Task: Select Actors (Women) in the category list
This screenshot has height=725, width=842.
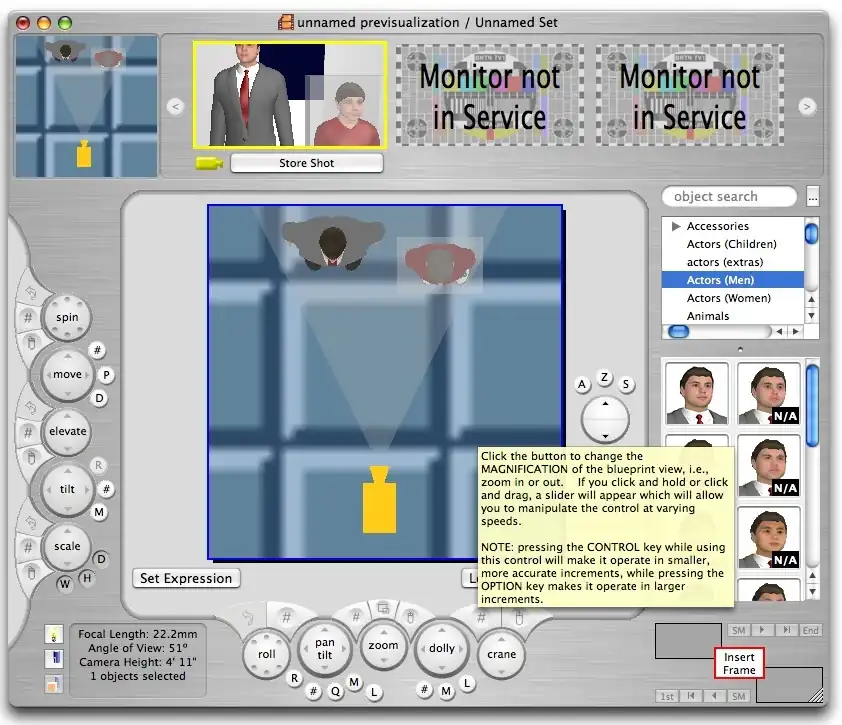Action: (x=728, y=298)
